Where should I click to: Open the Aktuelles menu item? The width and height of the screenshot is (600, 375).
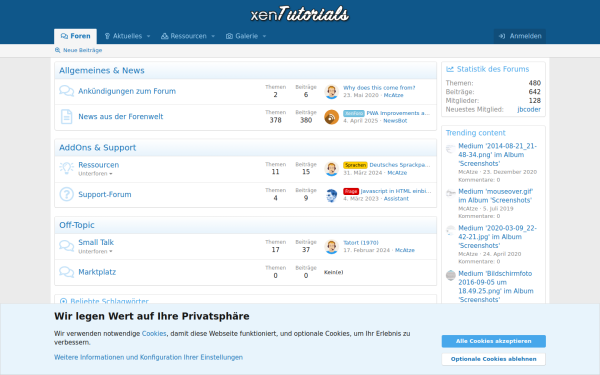[x=123, y=36]
